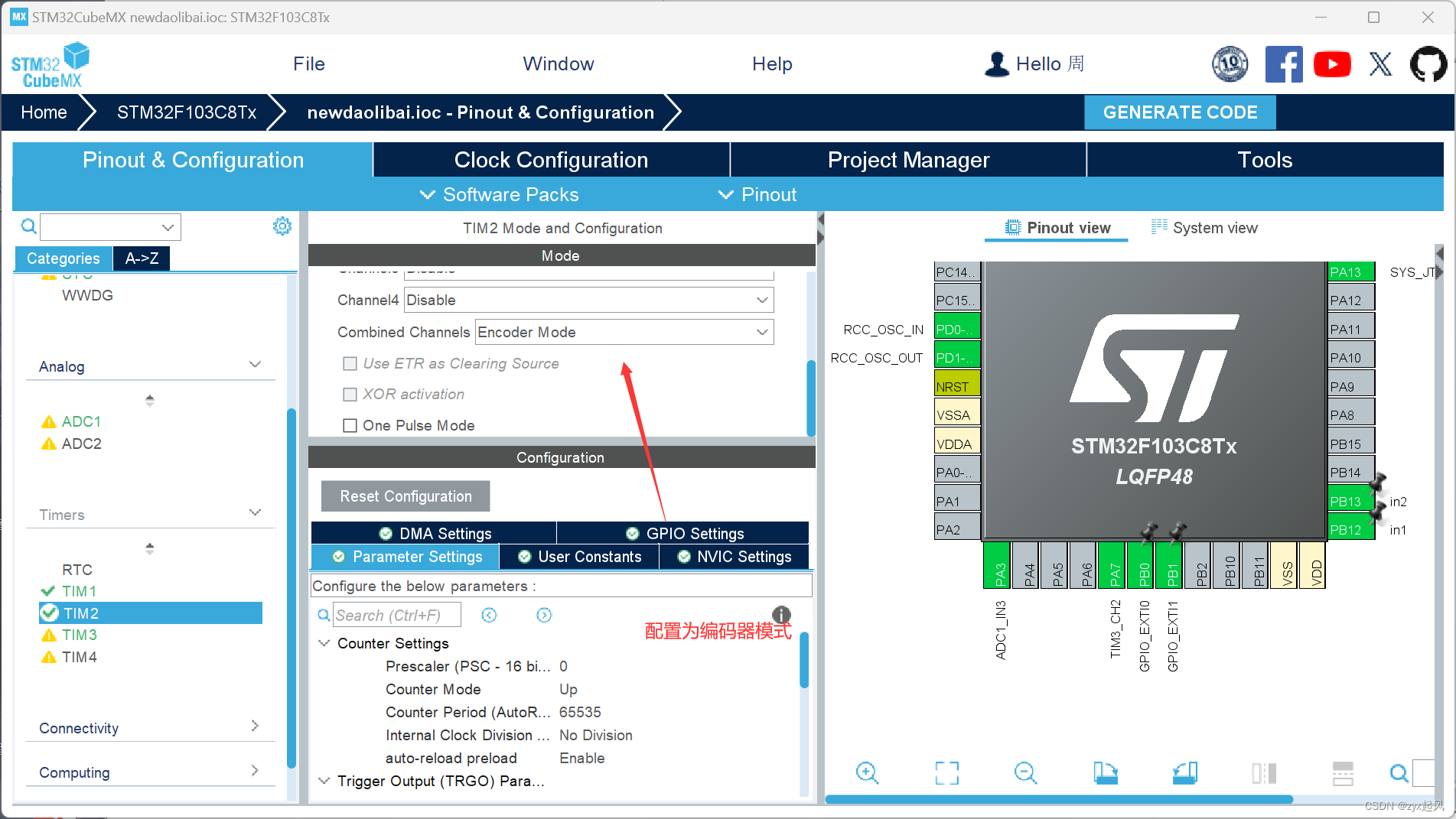
Task: Select the Counter Period value 65535
Action: point(580,712)
